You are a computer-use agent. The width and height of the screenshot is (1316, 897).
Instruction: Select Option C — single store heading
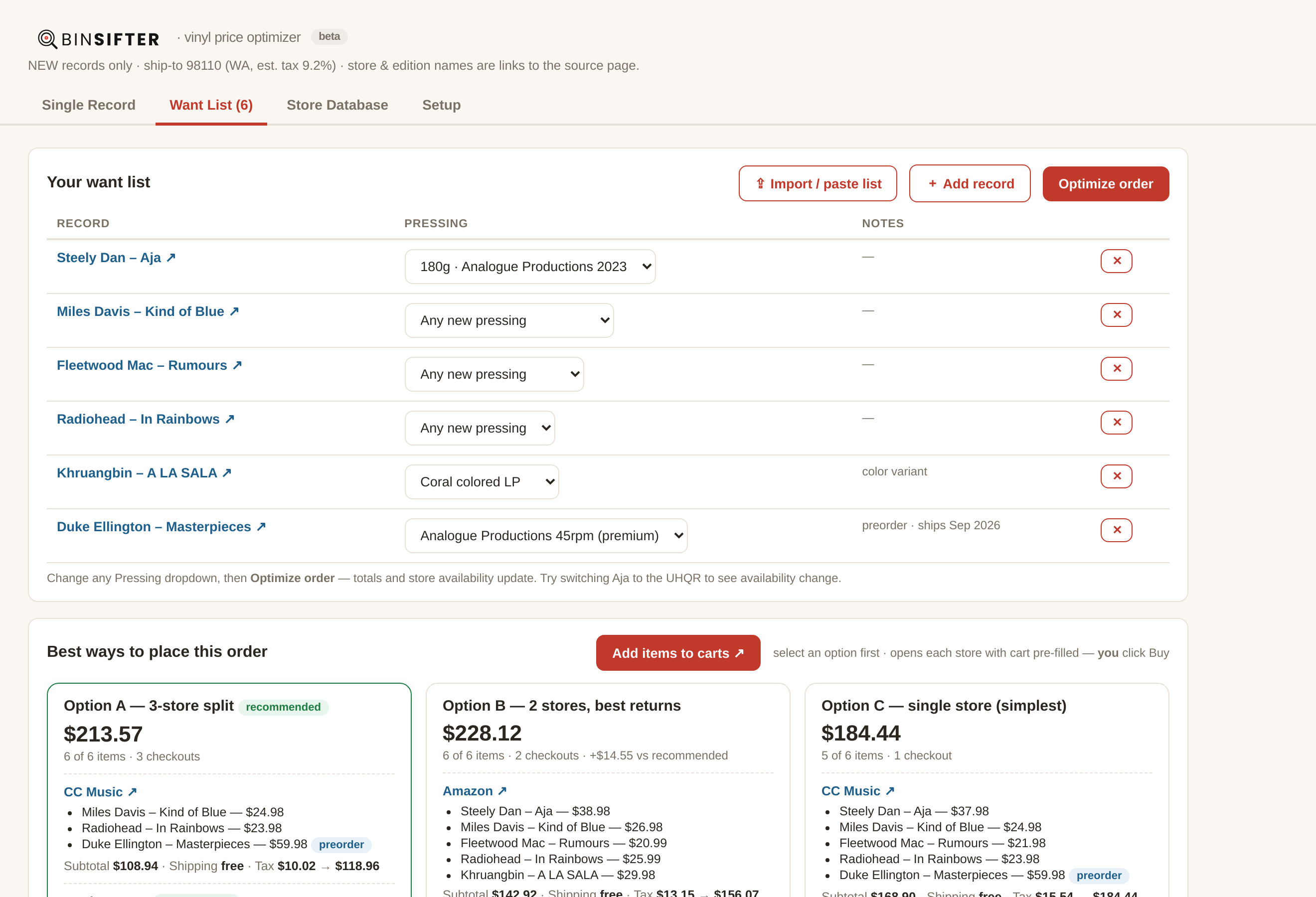(944, 706)
